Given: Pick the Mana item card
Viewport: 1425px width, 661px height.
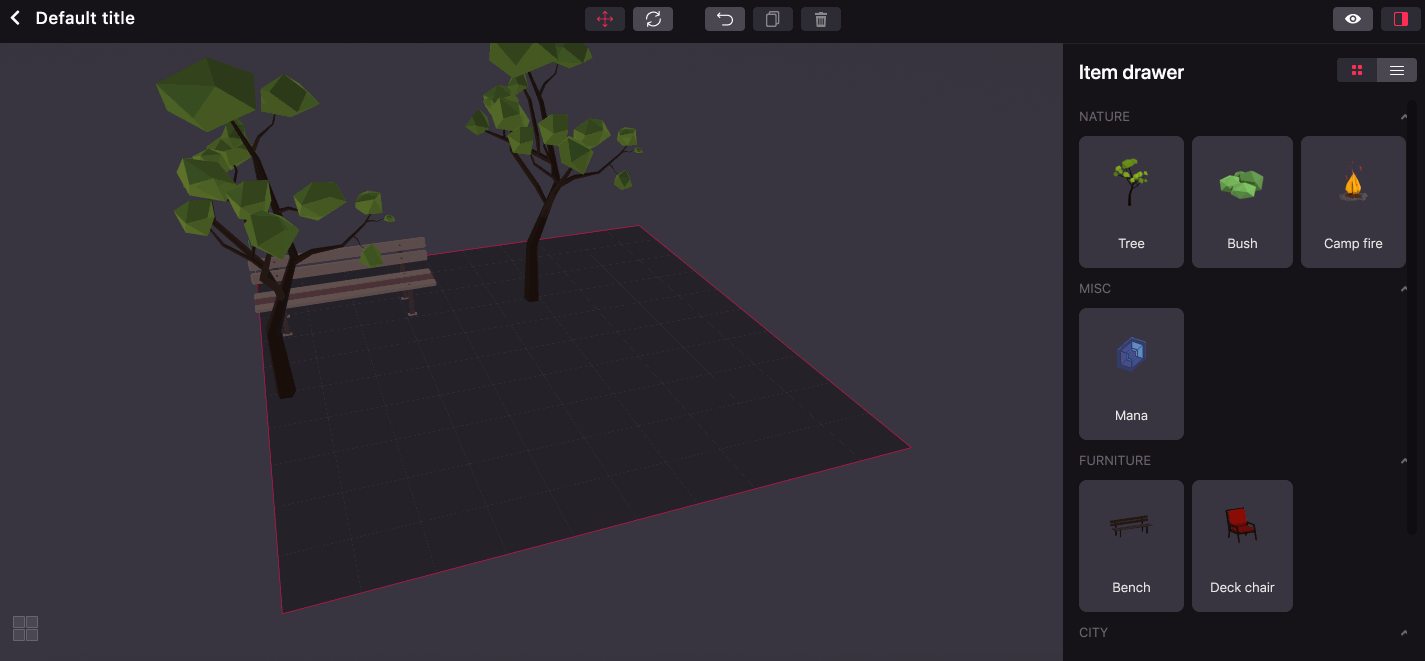Looking at the screenshot, I should point(1131,374).
